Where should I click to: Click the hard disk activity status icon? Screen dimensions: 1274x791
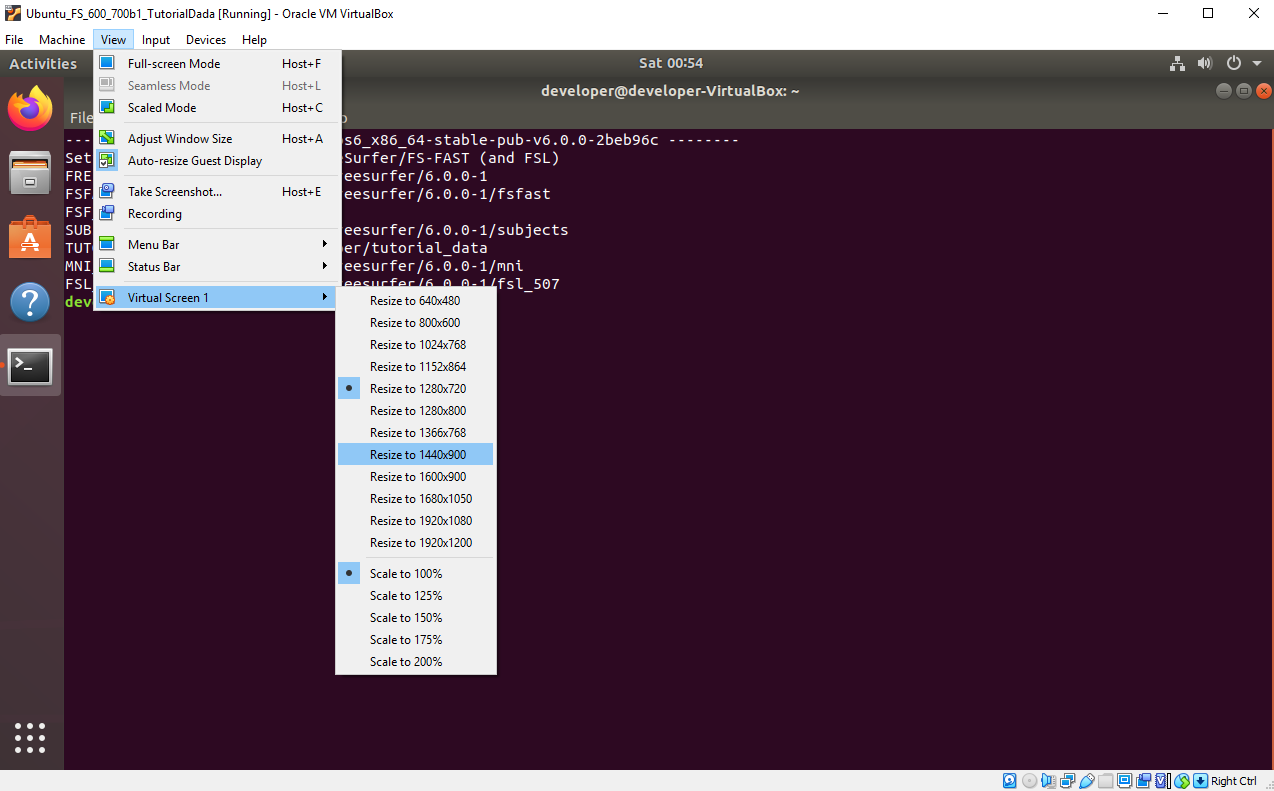tap(1010, 781)
